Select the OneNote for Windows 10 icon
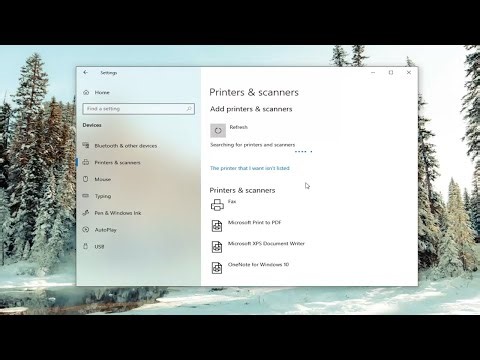 217,268
